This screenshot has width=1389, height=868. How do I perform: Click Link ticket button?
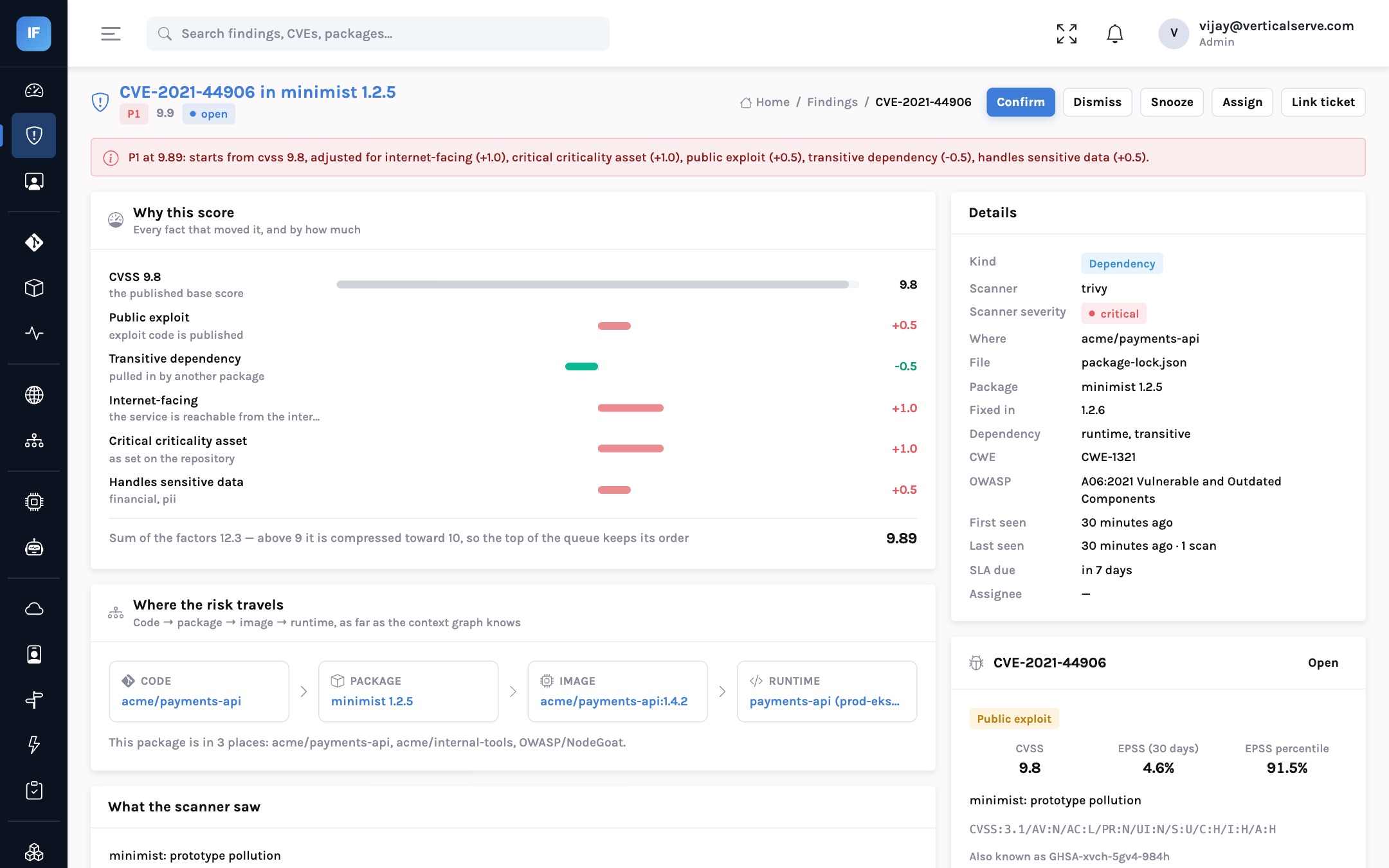(x=1323, y=102)
